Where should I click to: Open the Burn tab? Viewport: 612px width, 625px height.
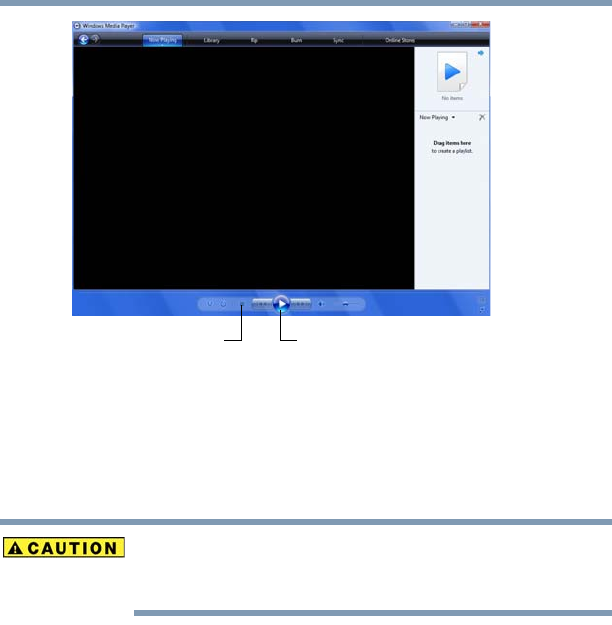296,40
